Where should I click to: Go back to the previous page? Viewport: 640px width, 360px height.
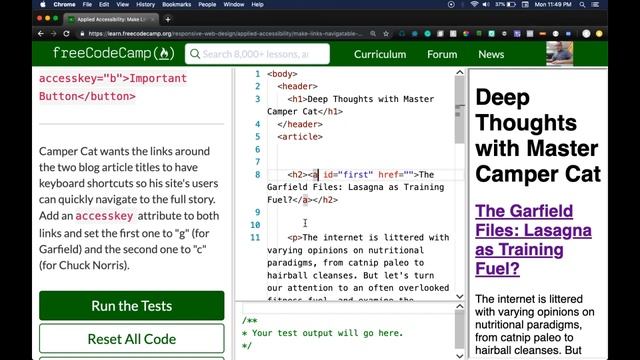[x=40, y=34]
